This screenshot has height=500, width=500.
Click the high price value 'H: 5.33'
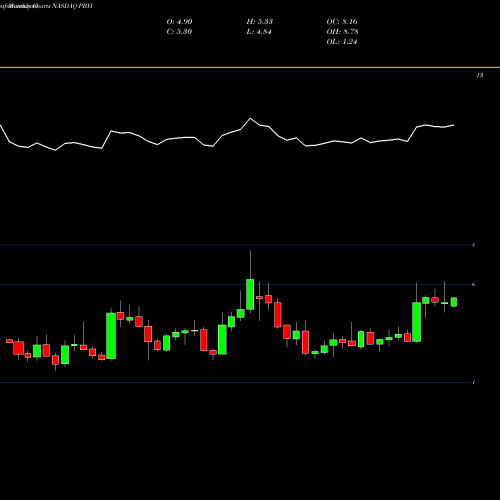coord(260,22)
